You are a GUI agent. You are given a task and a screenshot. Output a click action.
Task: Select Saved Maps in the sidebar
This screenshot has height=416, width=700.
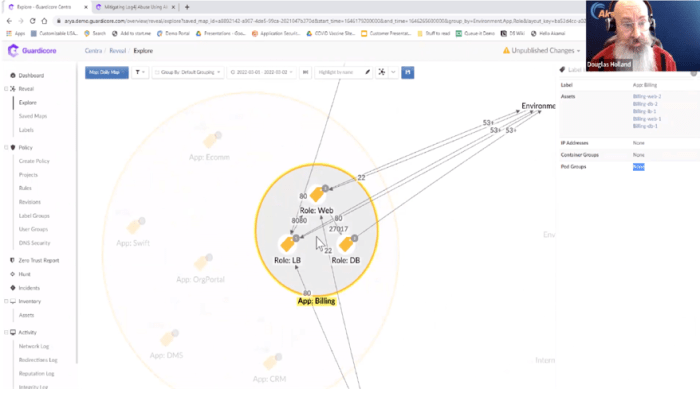coord(32,116)
